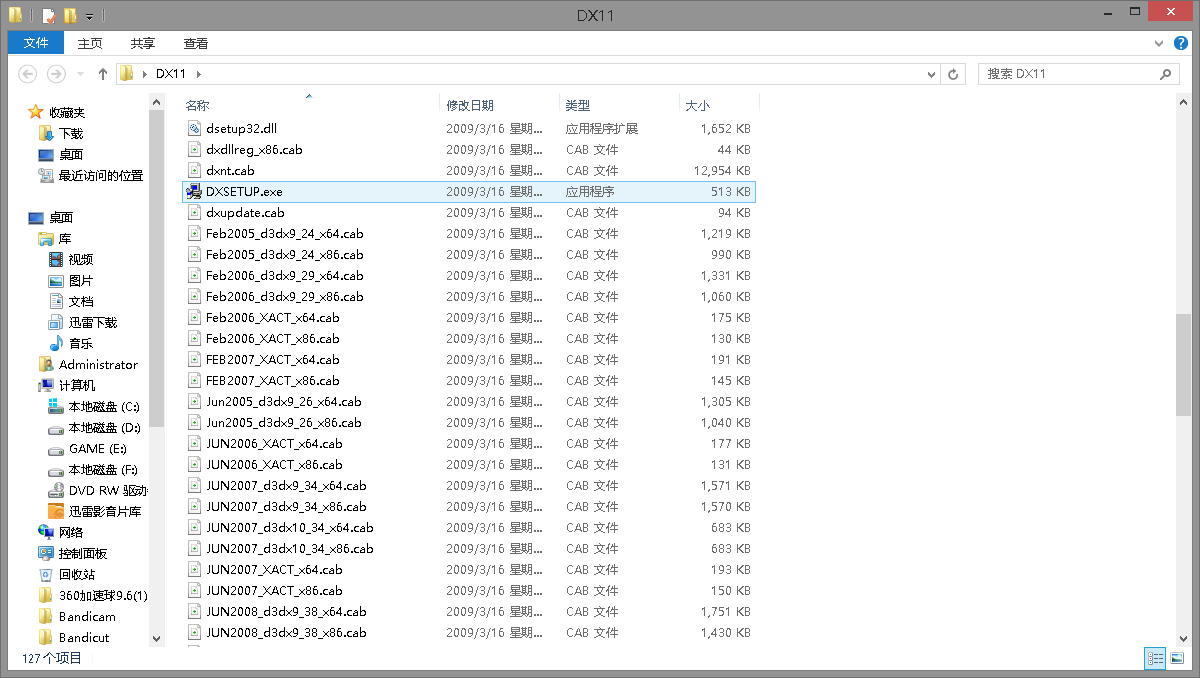Expand the ribbon with the chevron
This screenshot has height=678, width=1200.
point(1159,43)
